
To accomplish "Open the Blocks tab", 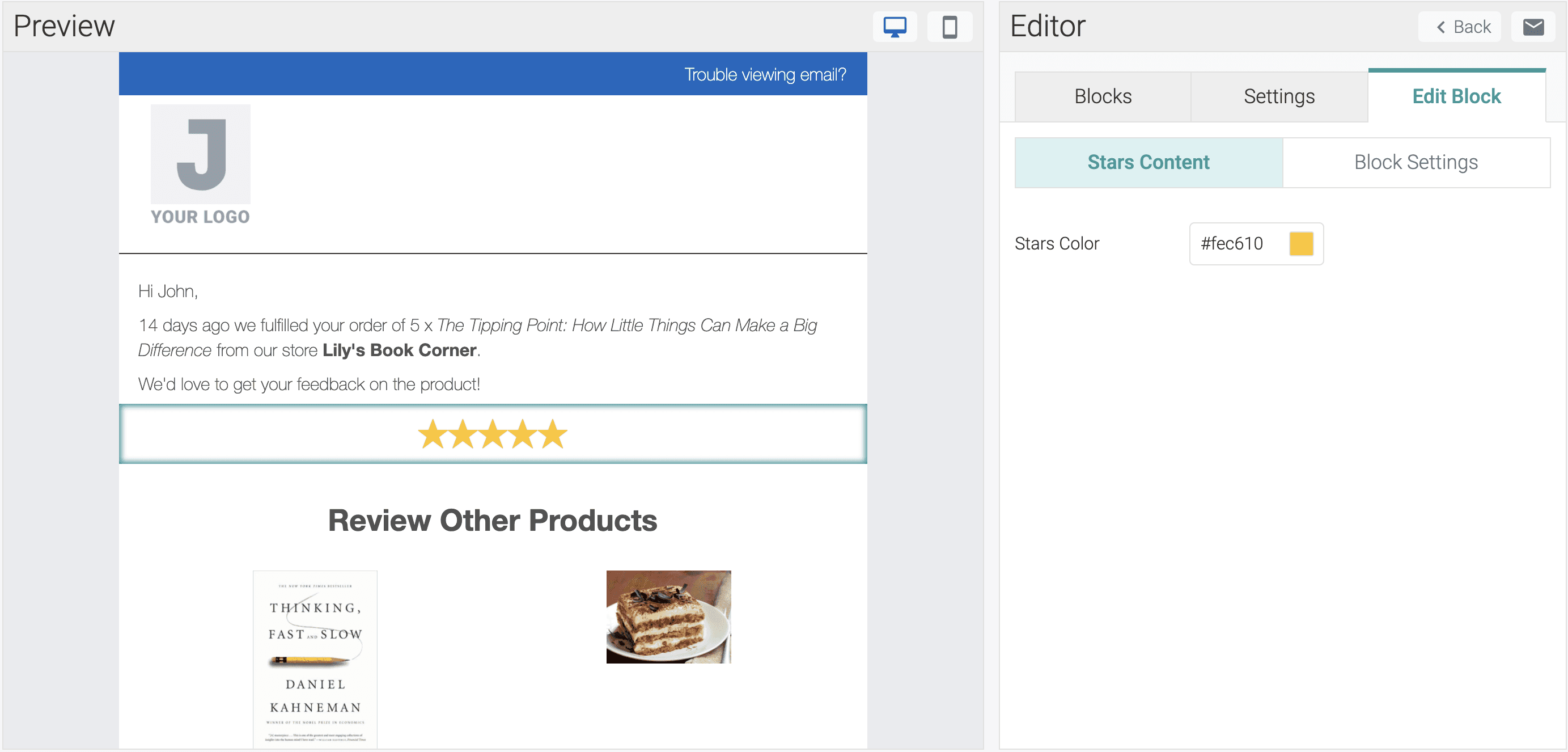I will click(1103, 96).
